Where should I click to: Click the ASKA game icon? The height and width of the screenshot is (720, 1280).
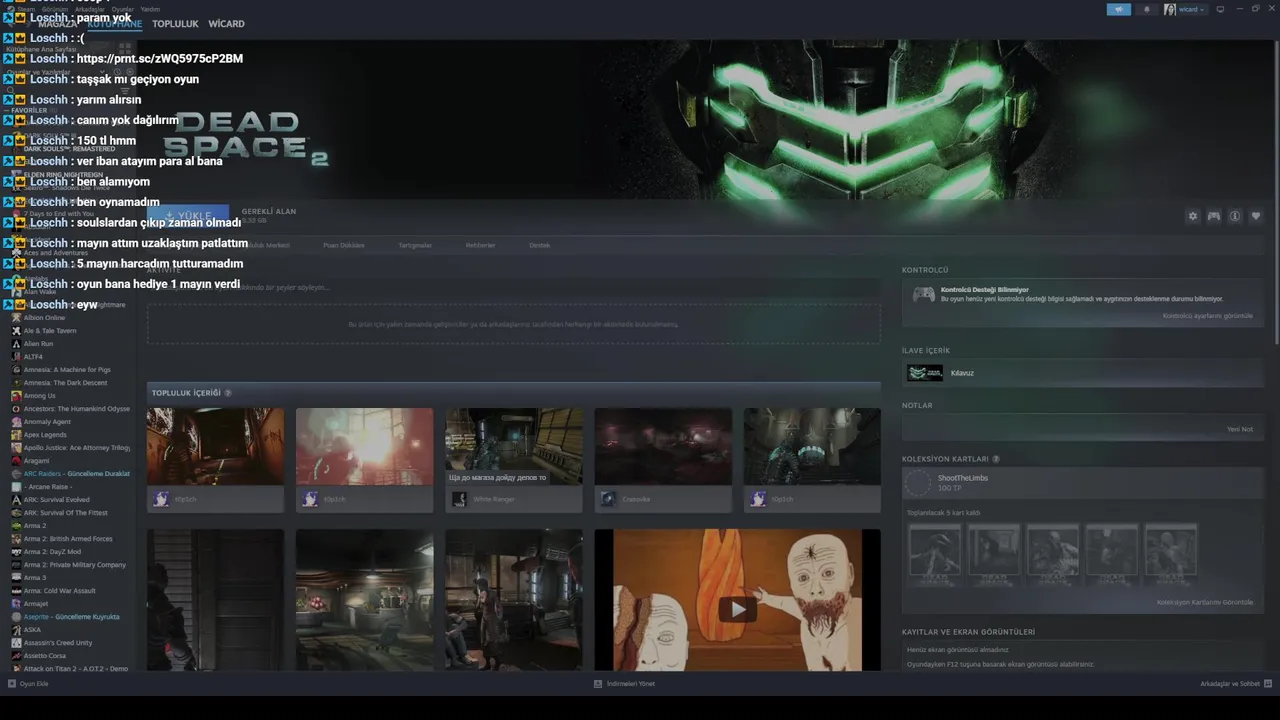click(16, 630)
